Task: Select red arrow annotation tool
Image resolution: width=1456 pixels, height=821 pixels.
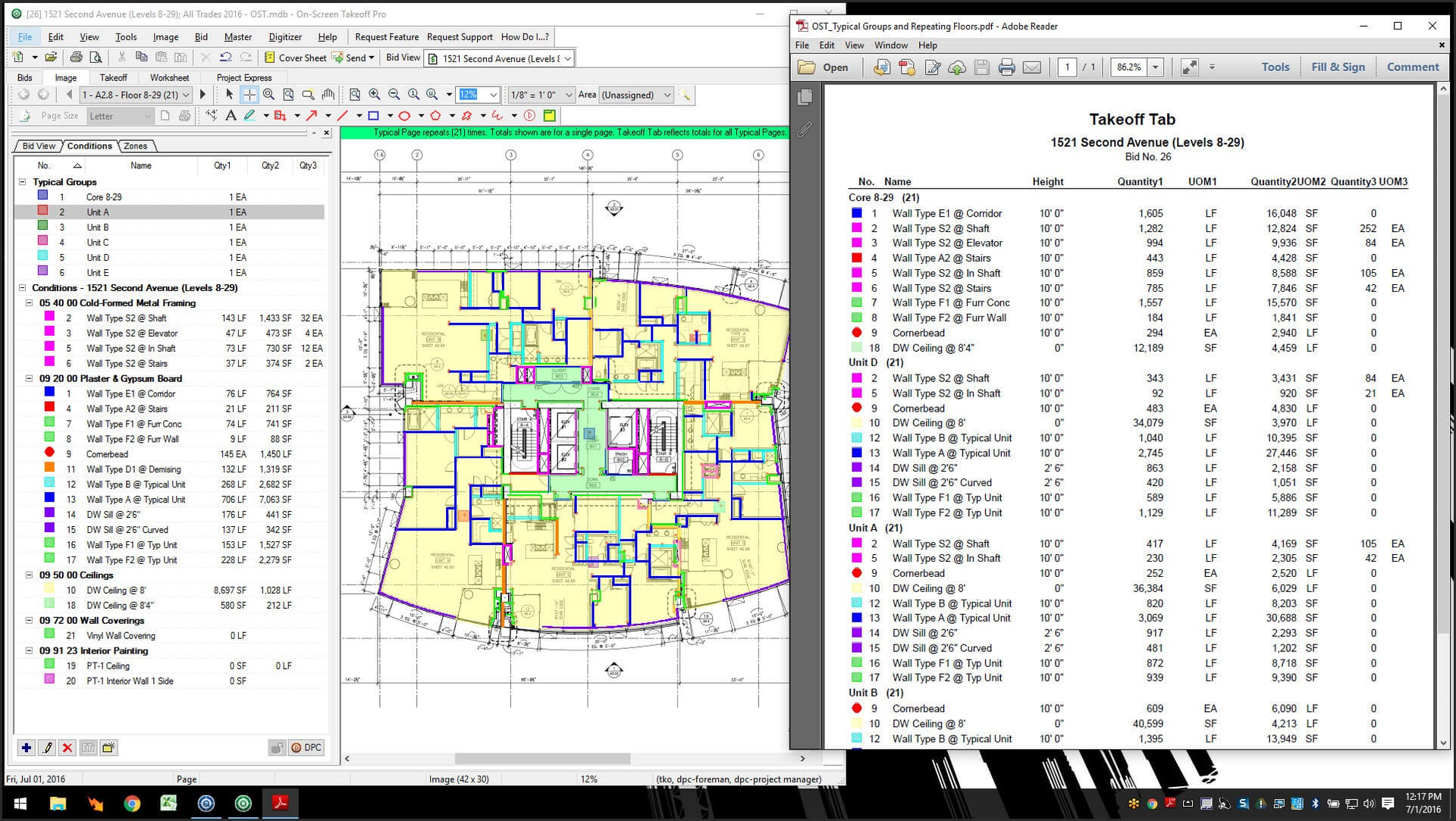Action: [312, 116]
